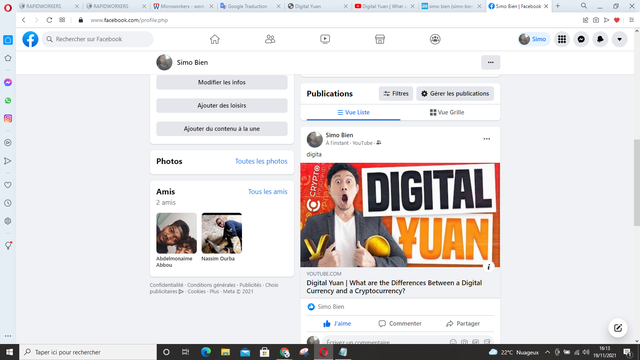Click the address bar URL
This screenshot has width=640, height=360.
[129, 20]
